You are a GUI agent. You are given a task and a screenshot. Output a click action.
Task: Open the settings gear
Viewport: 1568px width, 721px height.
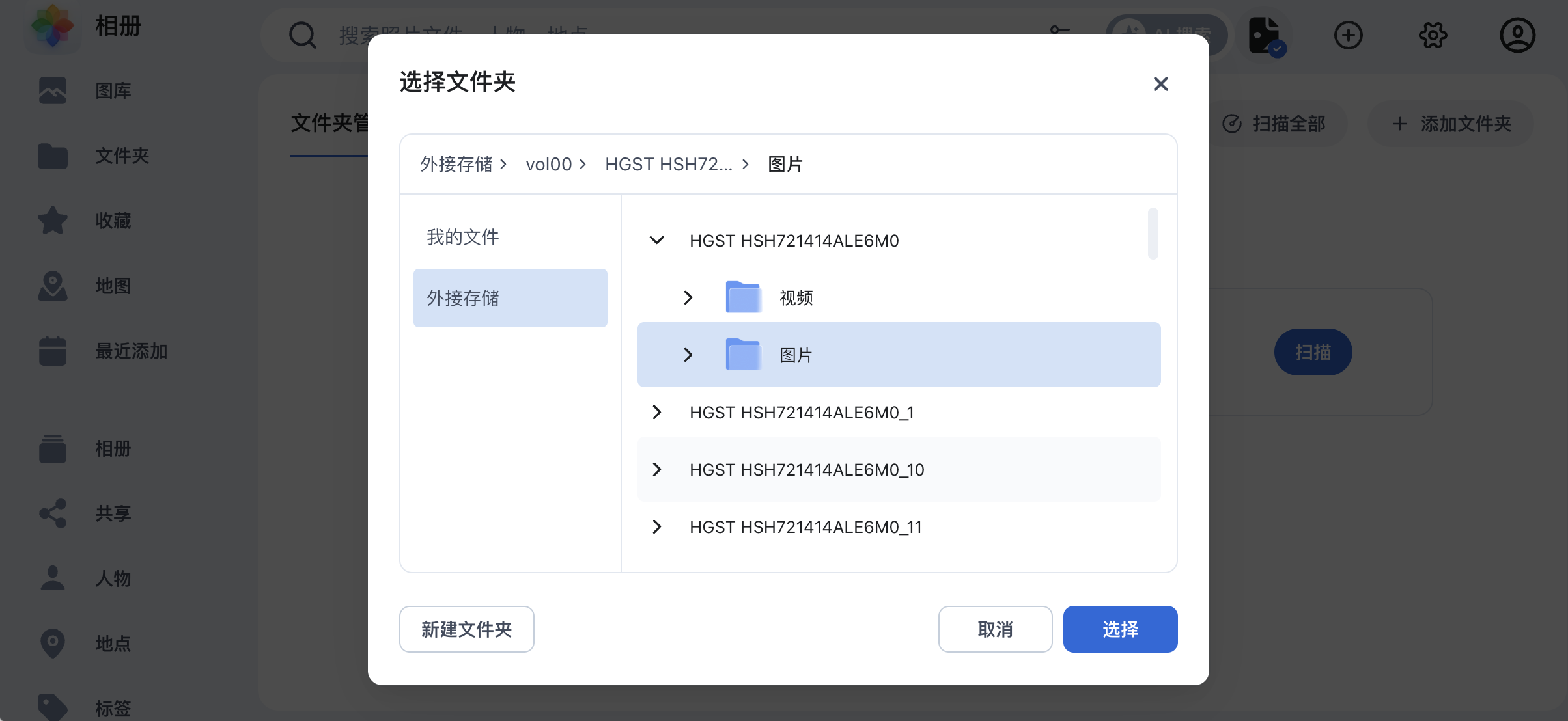point(1433,35)
